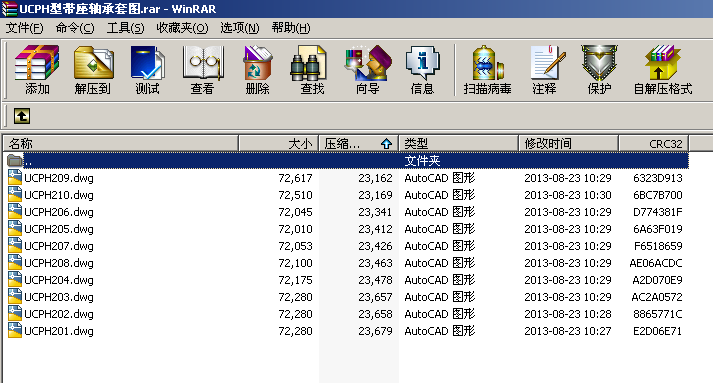Open the Commands (命令) menu

tap(75, 28)
